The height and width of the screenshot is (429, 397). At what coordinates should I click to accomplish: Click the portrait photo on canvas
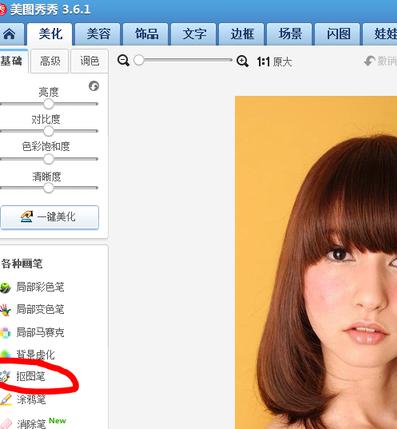click(x=316, y=263)
